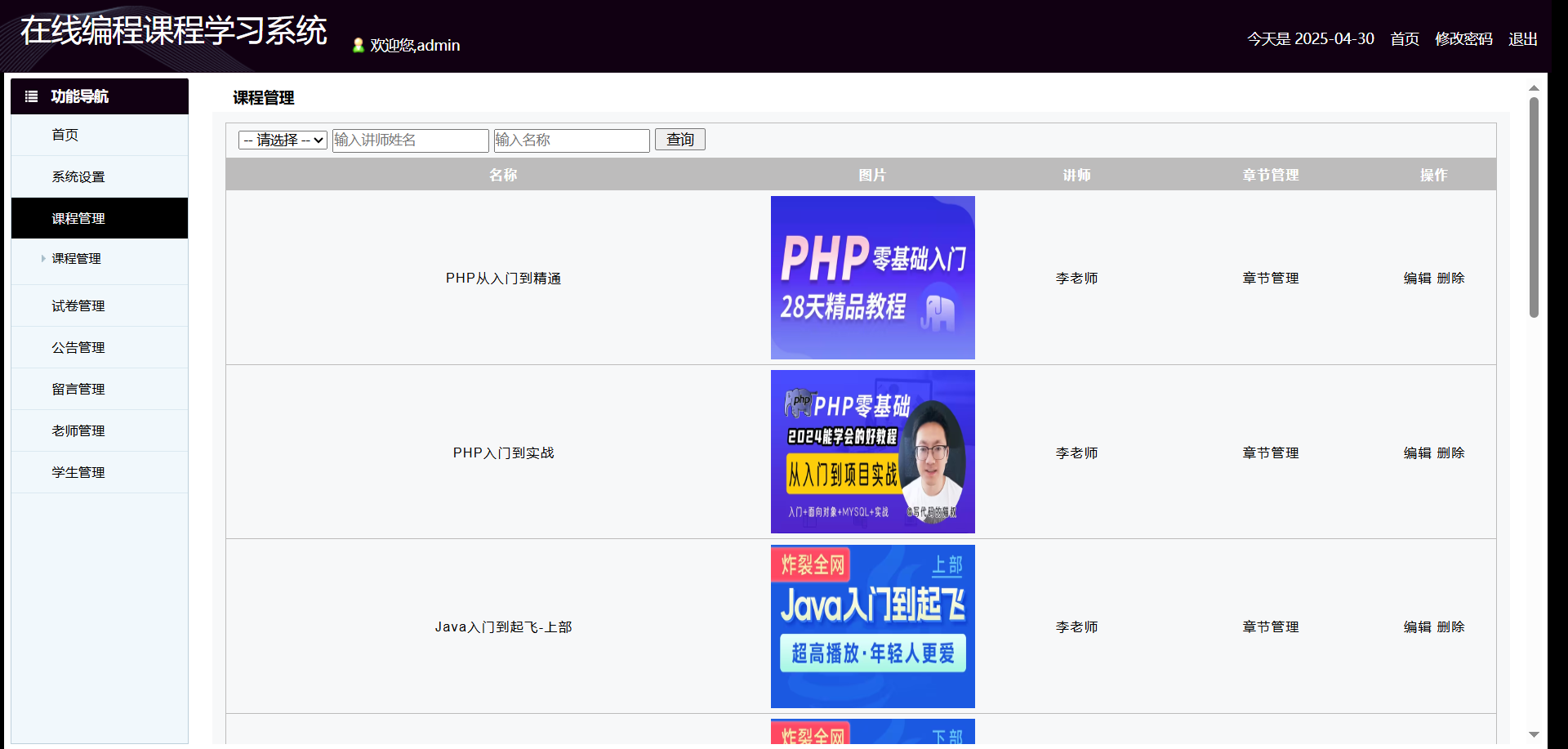Open 老师管理 in the sidebar
Image resolution: width=1568 pixels, height=749 pixels.
point(100,430)
